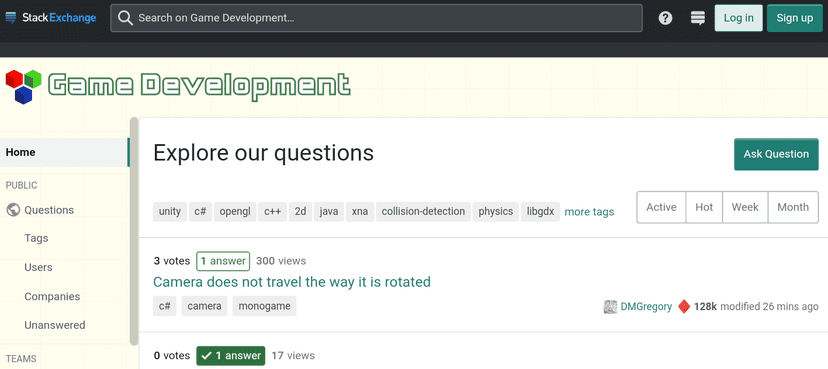828x369 pixels.
Task: Open Users in the left sidebar
Action: coord(38,267)
